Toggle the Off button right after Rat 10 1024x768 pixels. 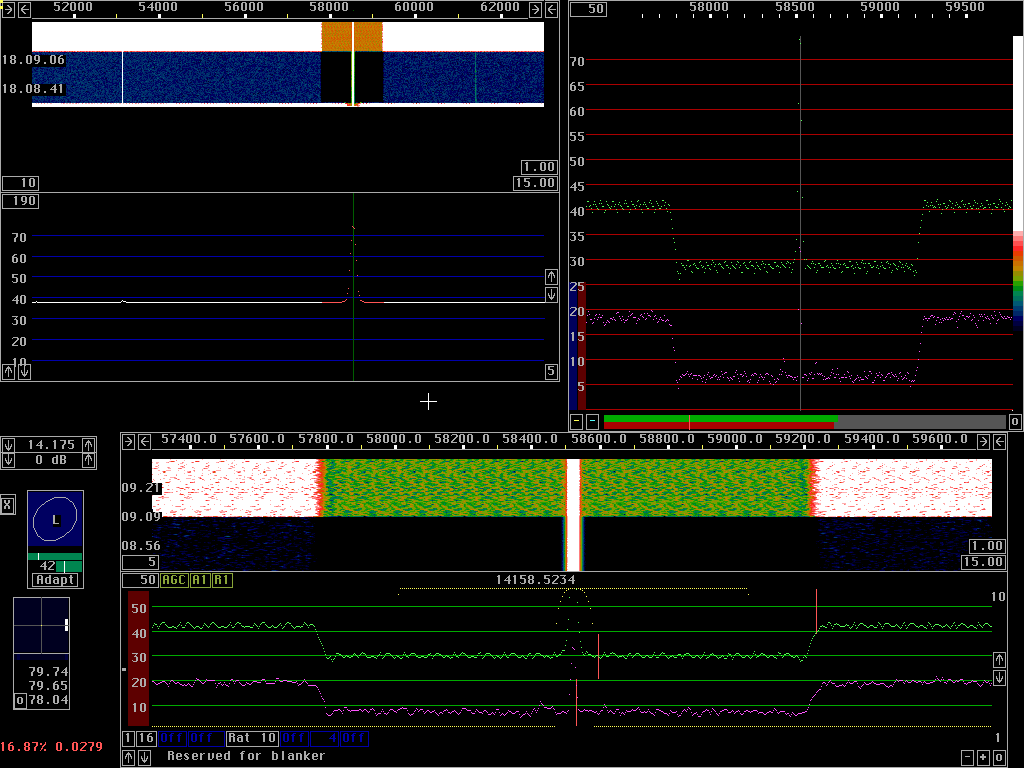pyautogui.click(x=294, y=739)
